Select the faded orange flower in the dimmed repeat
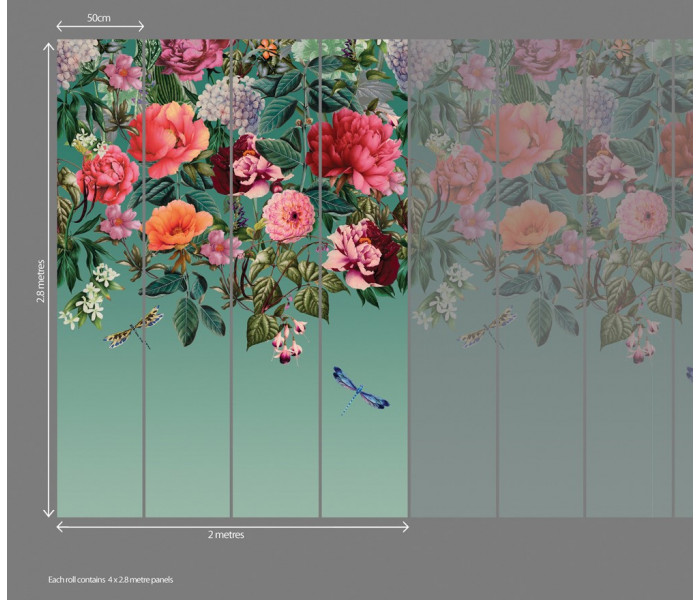Screen dimensions: 700x600 coord(531,225)
